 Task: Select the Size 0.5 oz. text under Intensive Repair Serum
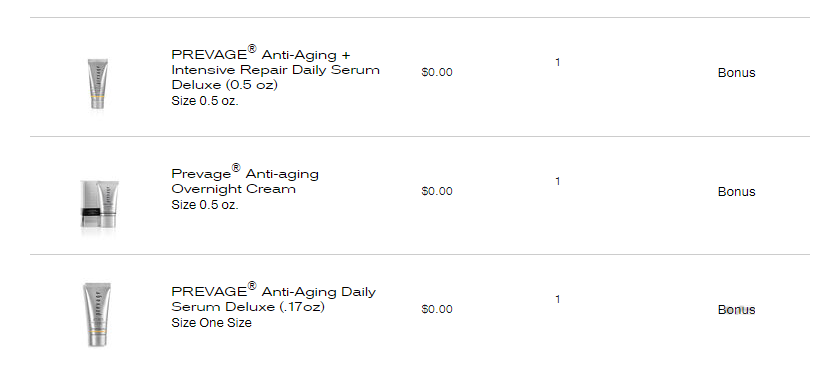click(x=205, y=101)
